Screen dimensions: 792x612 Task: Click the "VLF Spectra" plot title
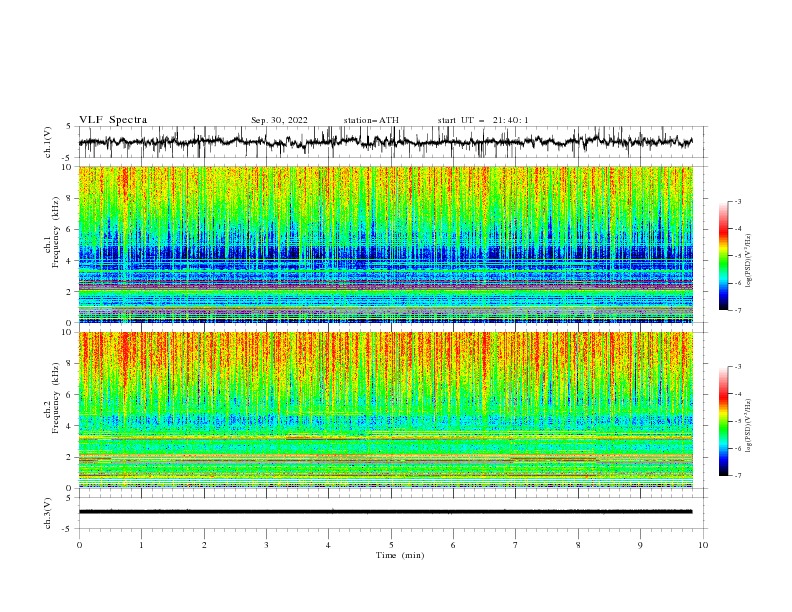coord(113,120)
